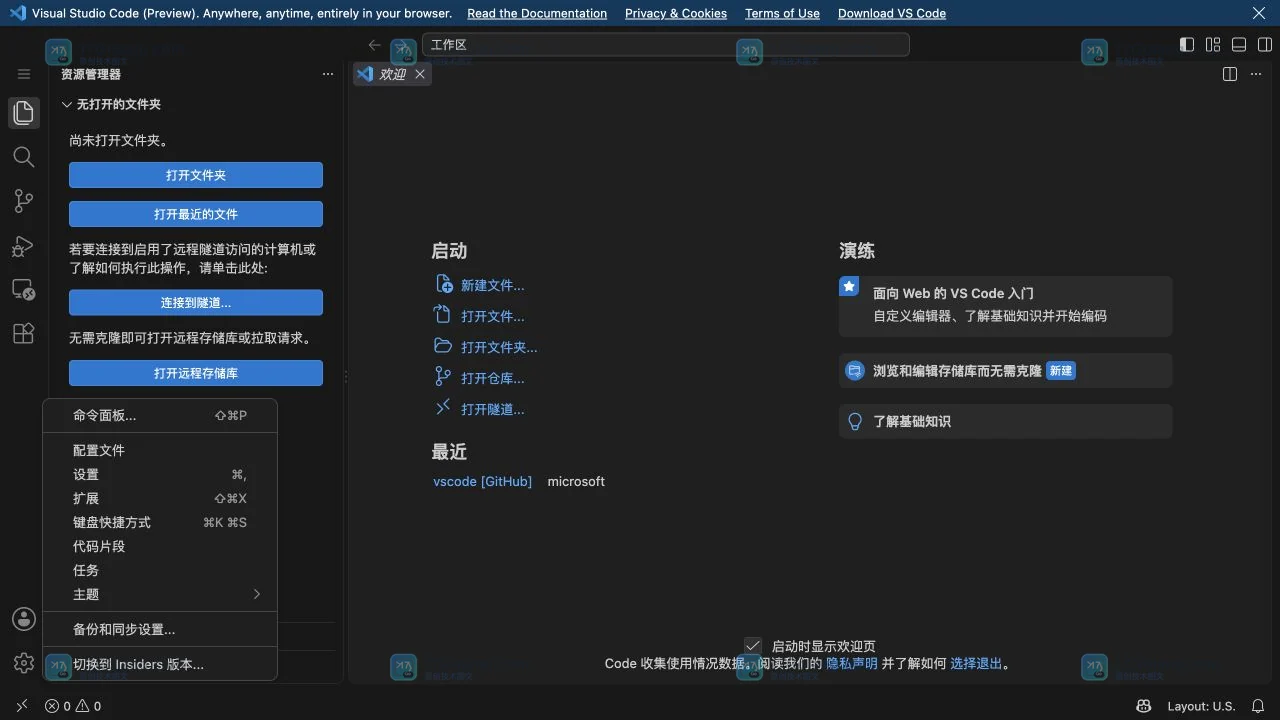The image size is (1280, 720).
Task: Click the lightbulb icon for 了解基础知识
Action: (x=855, y=421)
